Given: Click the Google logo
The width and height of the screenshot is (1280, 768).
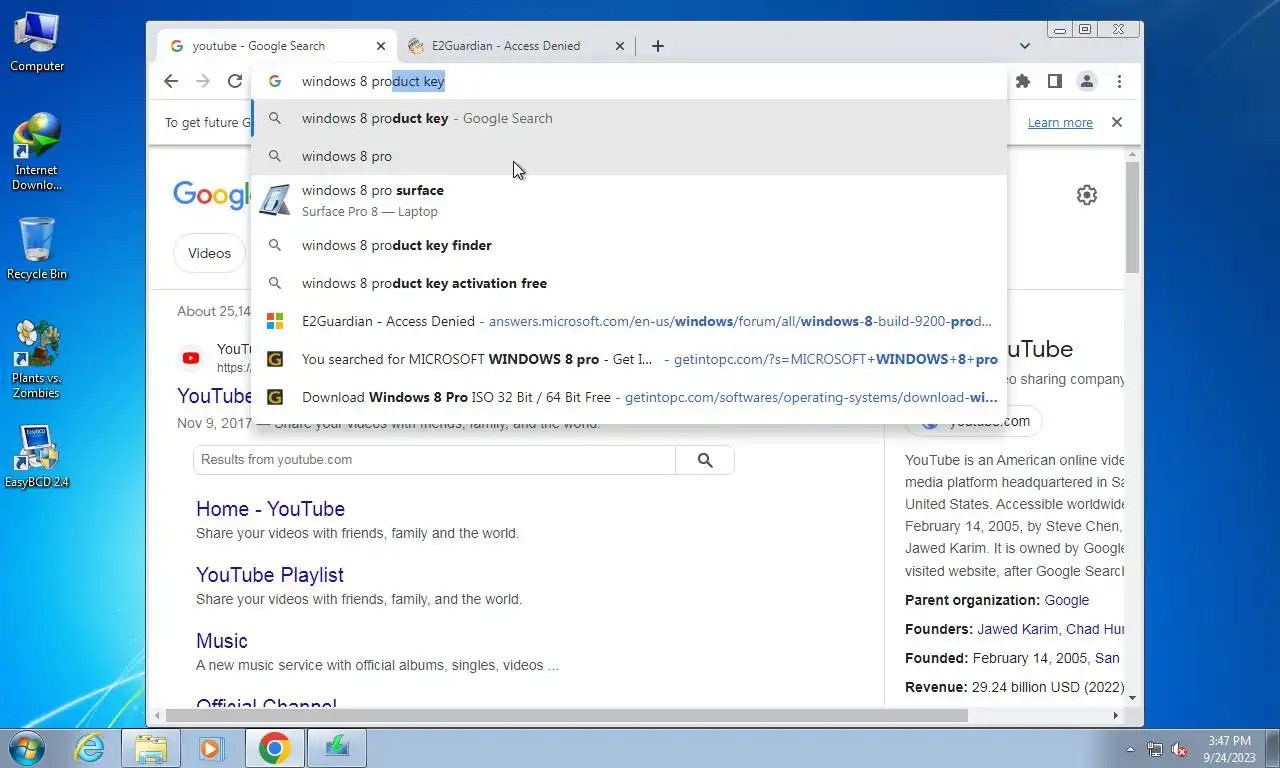Looking at the screenshot, I should pos(212,195).
